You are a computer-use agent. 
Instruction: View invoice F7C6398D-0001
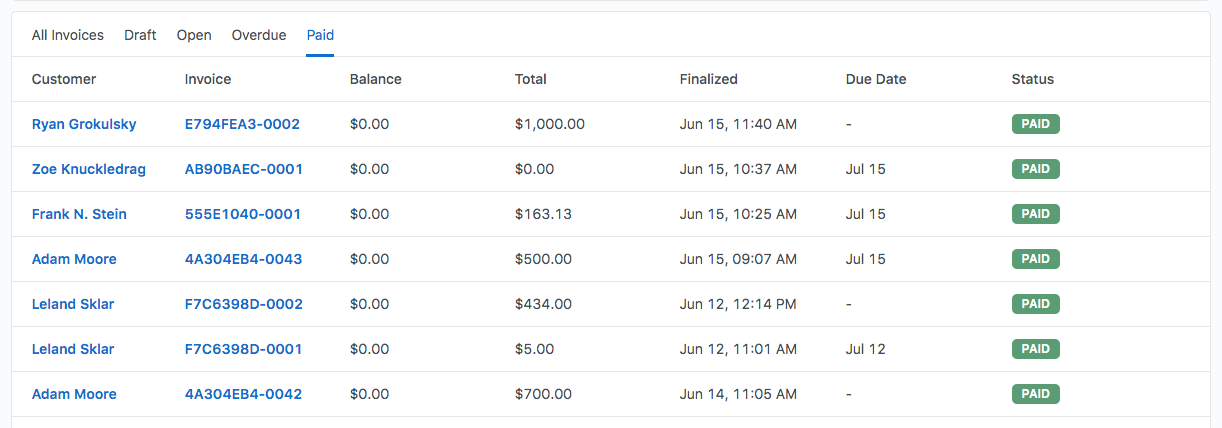coord(243,349)
